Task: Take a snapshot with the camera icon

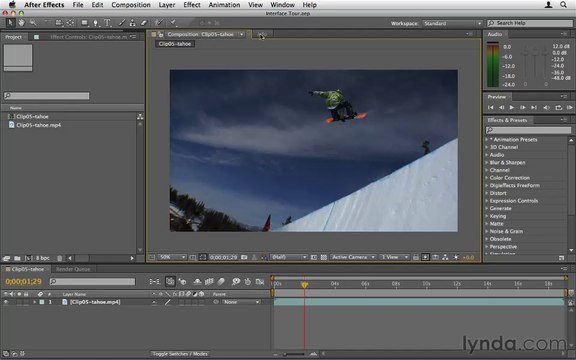Action: point(244,258)
